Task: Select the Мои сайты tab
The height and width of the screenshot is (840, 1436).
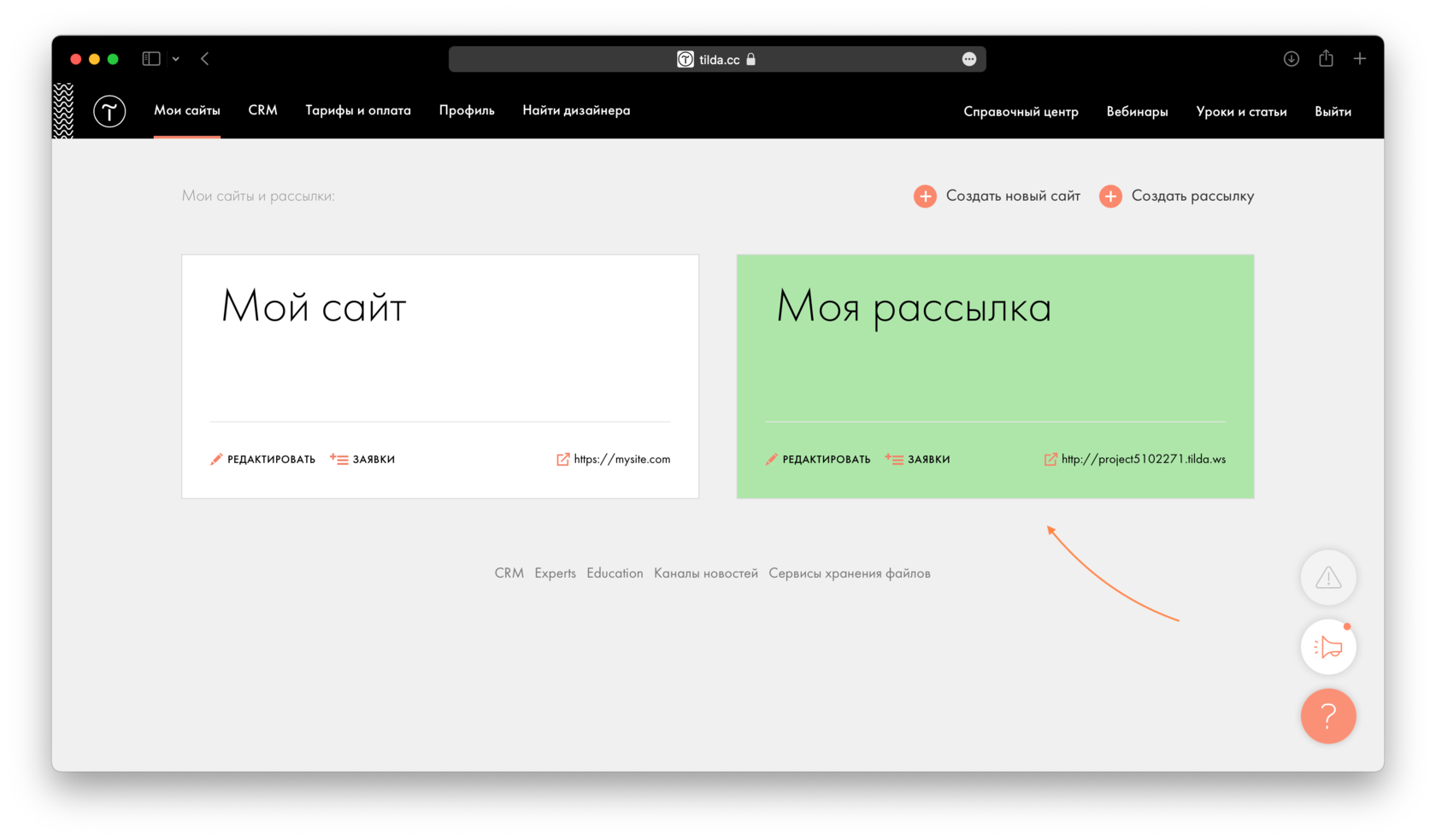Action: click(x=187, y=110)
